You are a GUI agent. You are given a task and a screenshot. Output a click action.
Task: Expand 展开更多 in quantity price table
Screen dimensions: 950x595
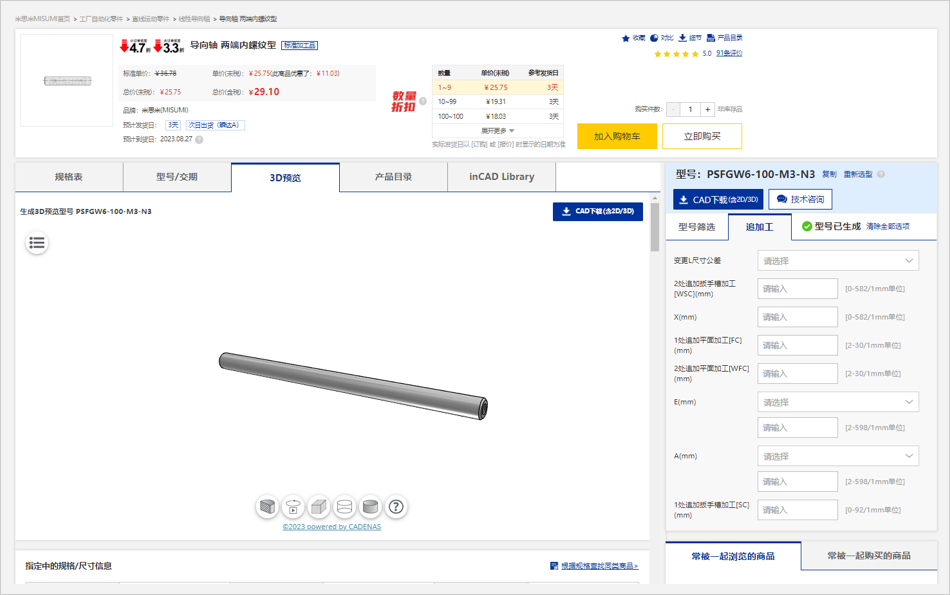[x=497, y=131]
